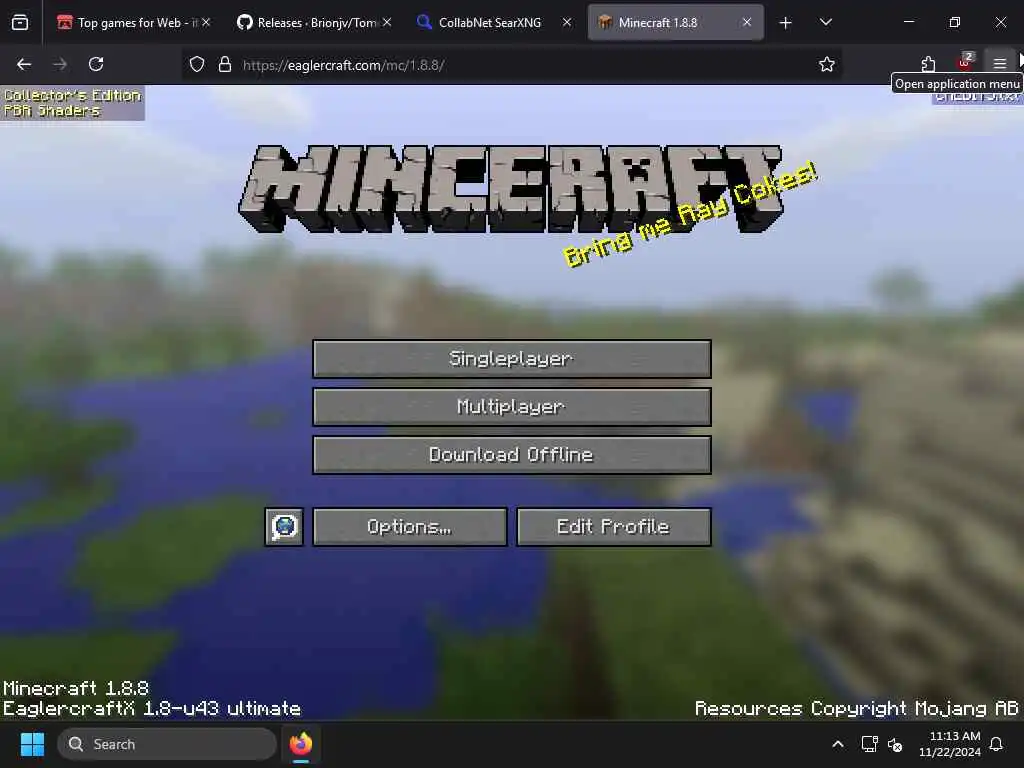Go back to previous page

coord(24,64)
